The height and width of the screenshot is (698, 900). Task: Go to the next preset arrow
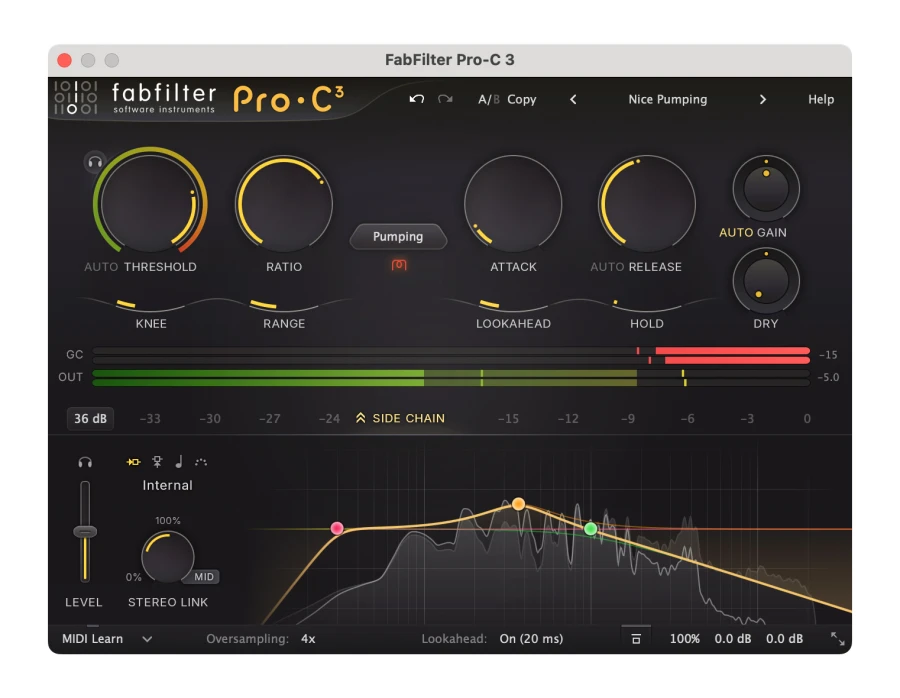pos(762,99)
